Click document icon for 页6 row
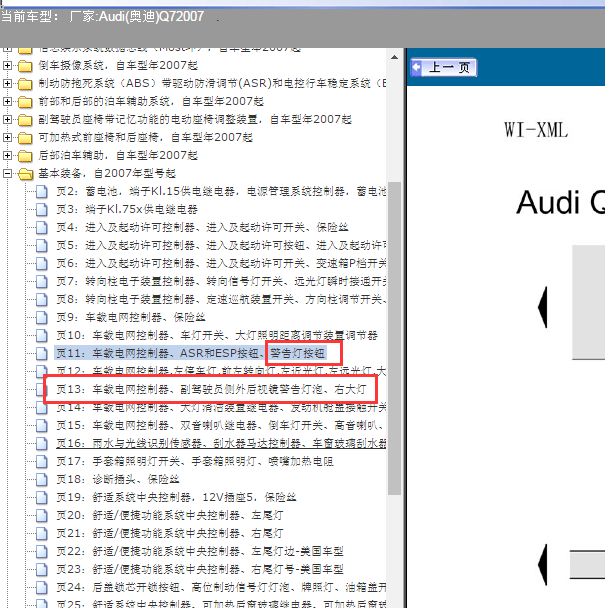Image resolution: width=605 pixels, height=608 pixels. click(42, 264)
